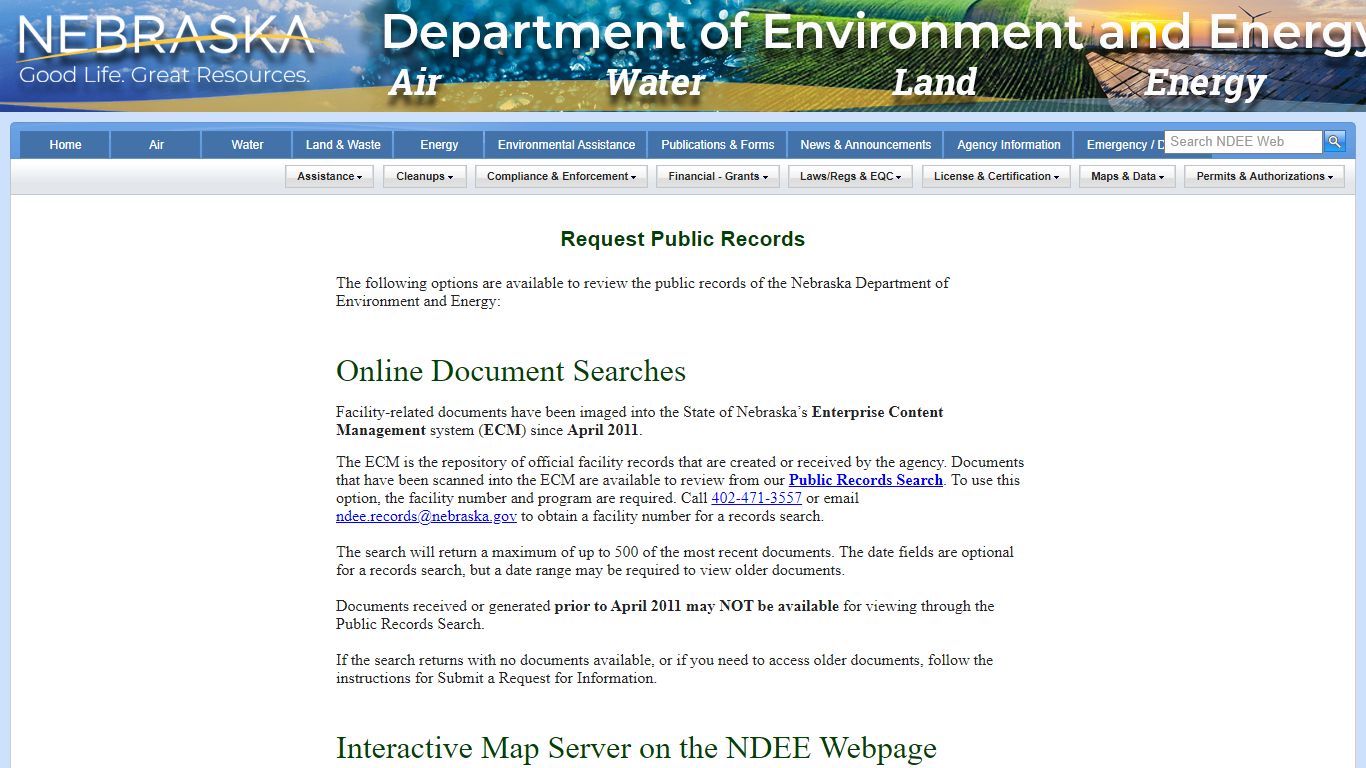Click the Energy label in banner

click(x=1205, y=84)
